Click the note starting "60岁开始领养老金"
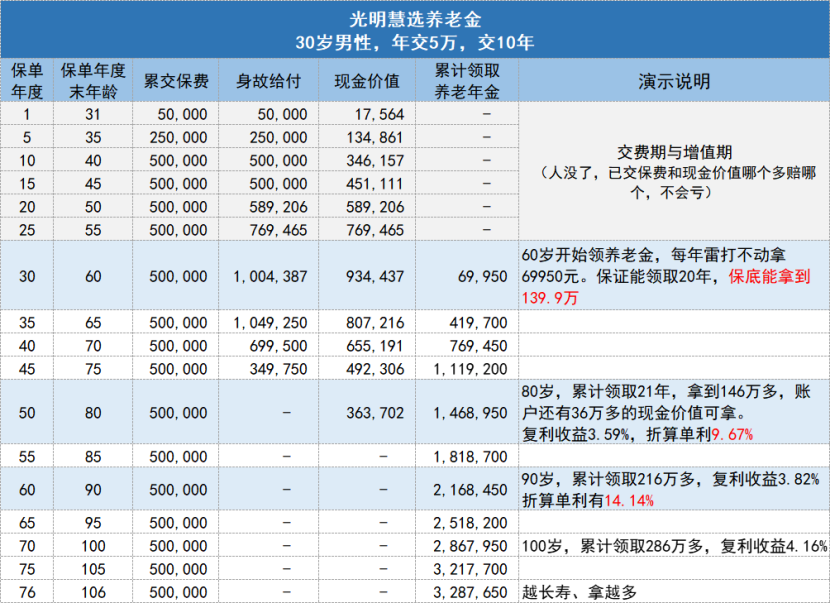Screen dimensions: 831x603 click(x=666, y=276)
